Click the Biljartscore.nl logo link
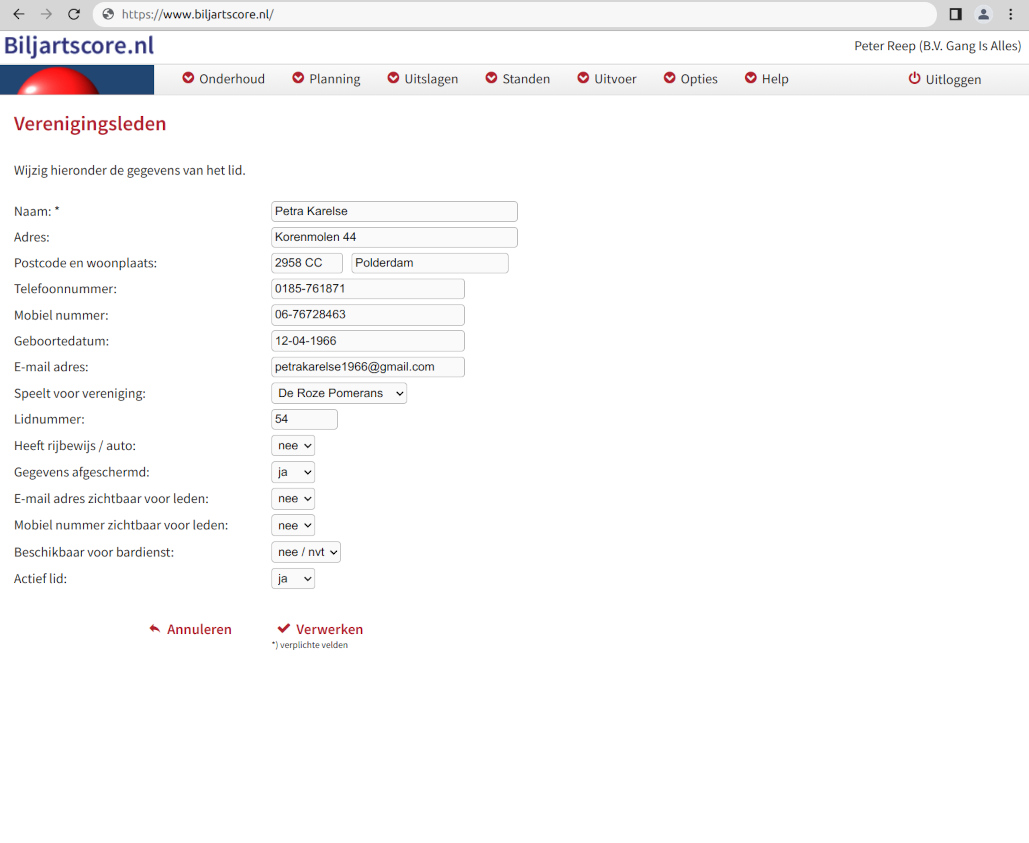Image resolution: width=1029 pixels, height=843 pixels. click(x=79, y=46)
